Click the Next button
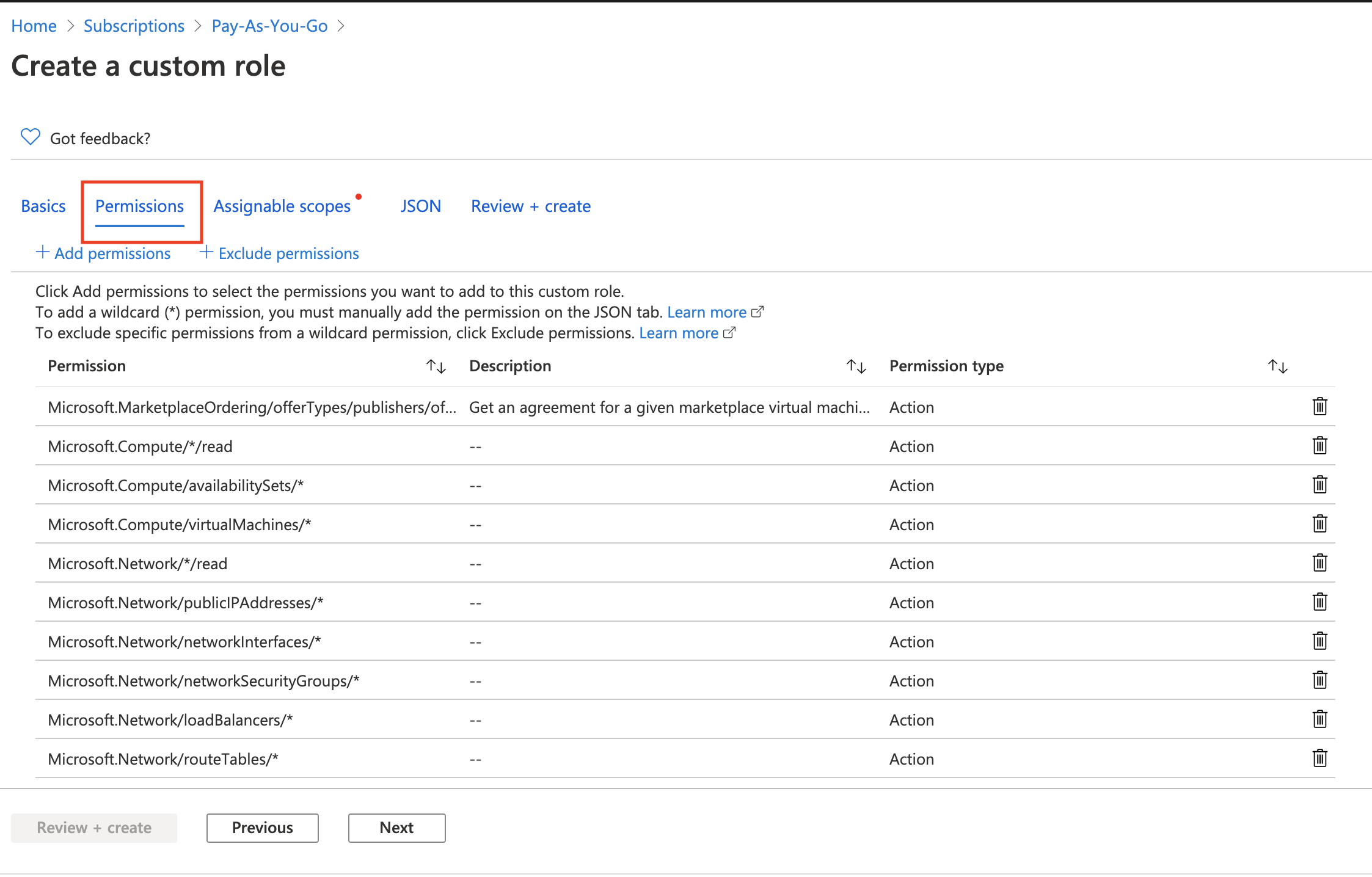The height and width of the screenshot is (877, 1372). [396, 828]
